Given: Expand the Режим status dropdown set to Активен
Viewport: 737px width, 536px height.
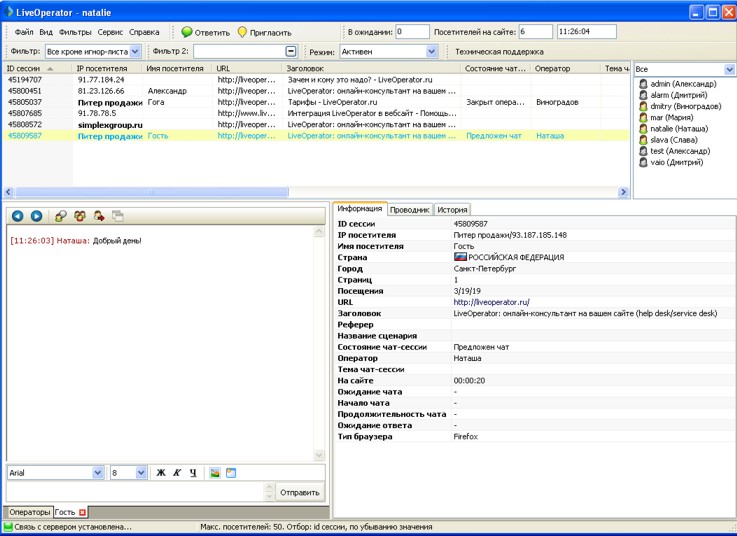Looking at the screenshot, I should pyautogui.click(x=431, y=51).
